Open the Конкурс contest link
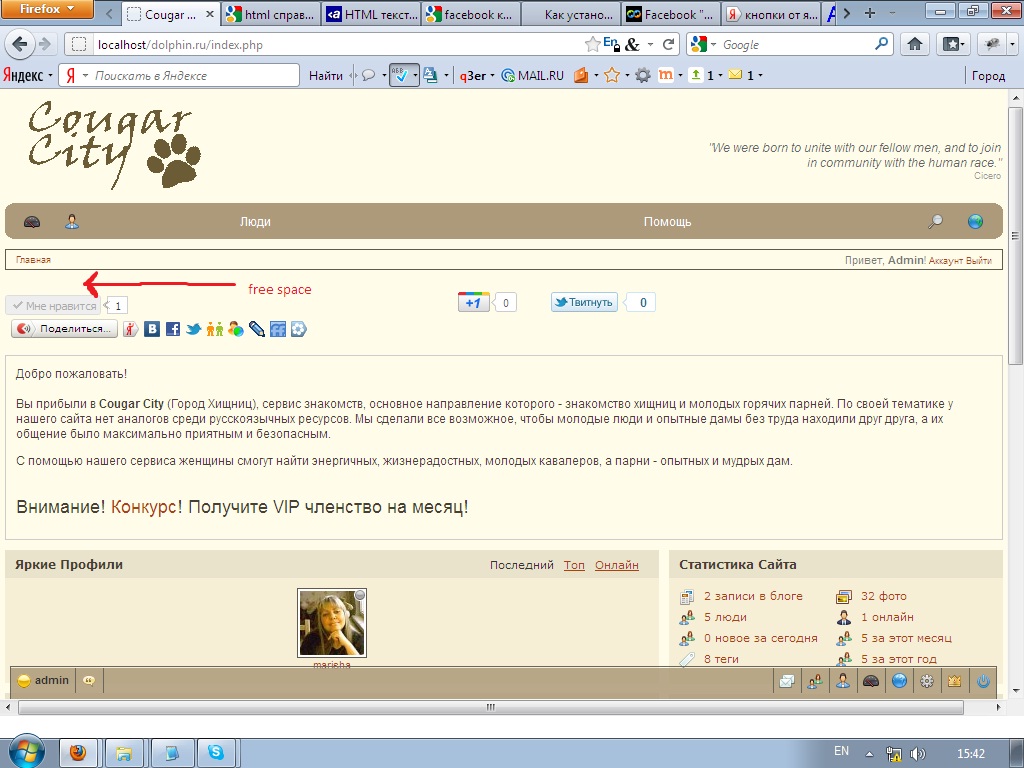The width and height of the screenshot is (1024, 768). (144, 507)
